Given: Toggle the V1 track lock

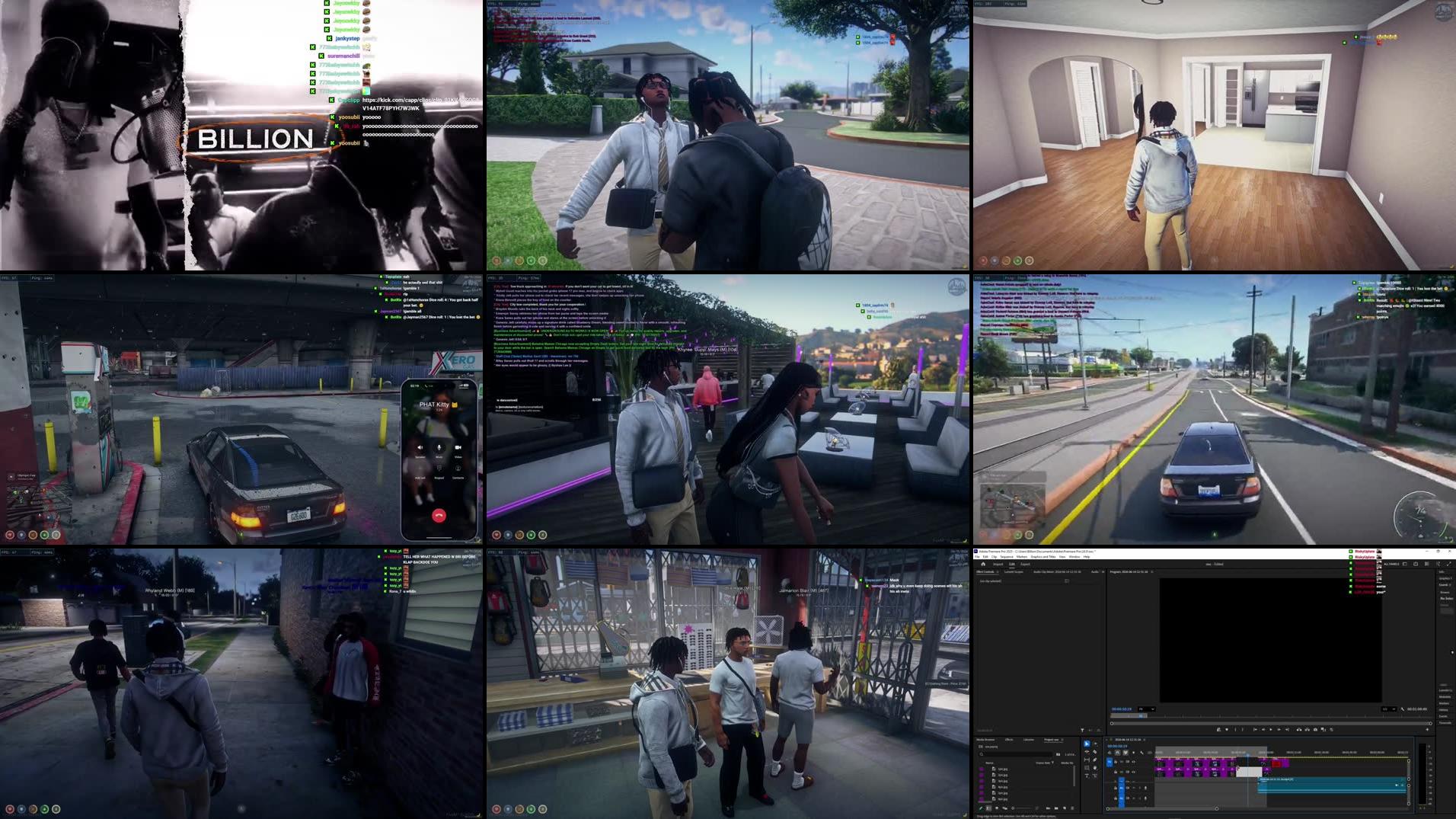Looking at the screenshot, I should pos(1116,772).
